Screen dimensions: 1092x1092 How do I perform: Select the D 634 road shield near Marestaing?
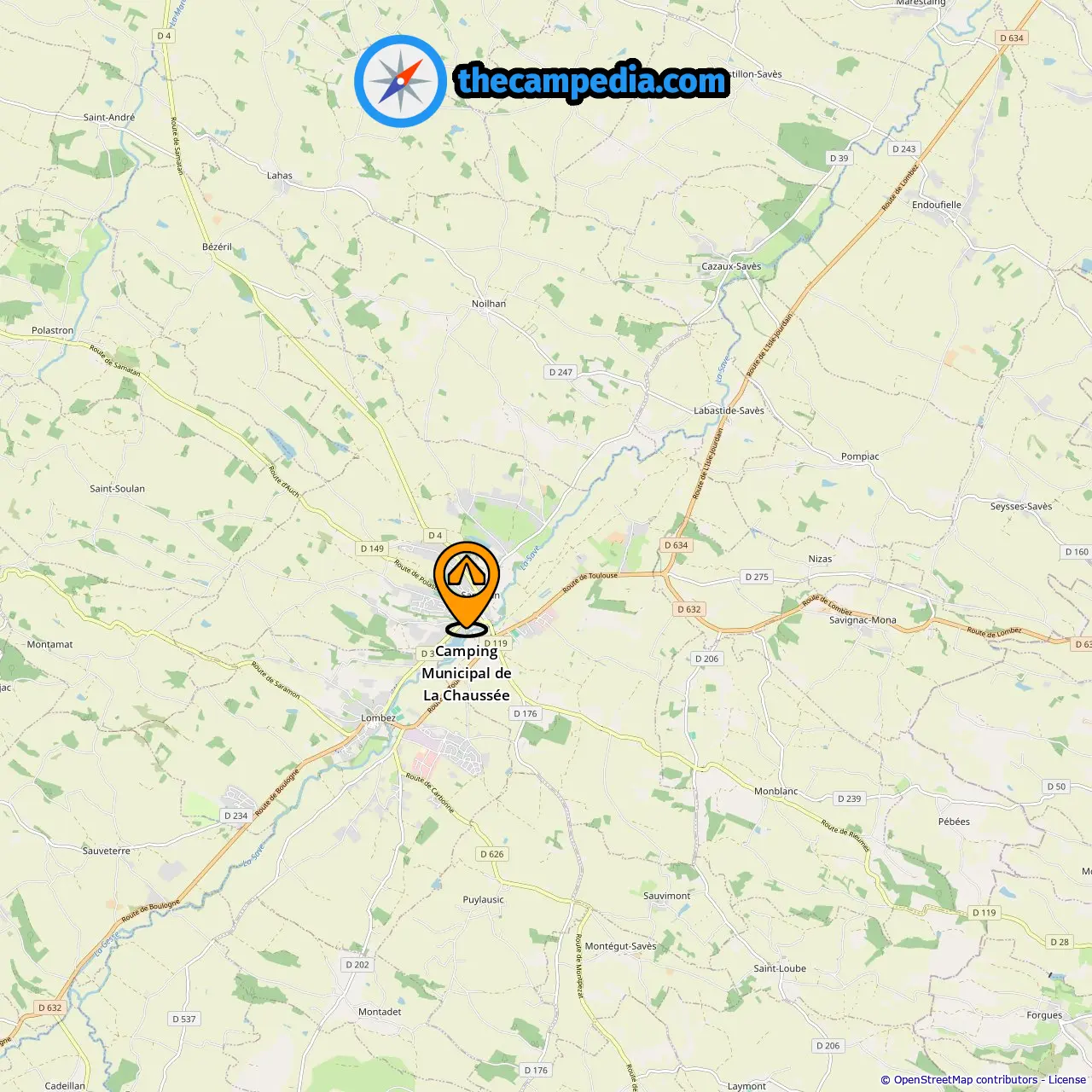(1012, 38)
